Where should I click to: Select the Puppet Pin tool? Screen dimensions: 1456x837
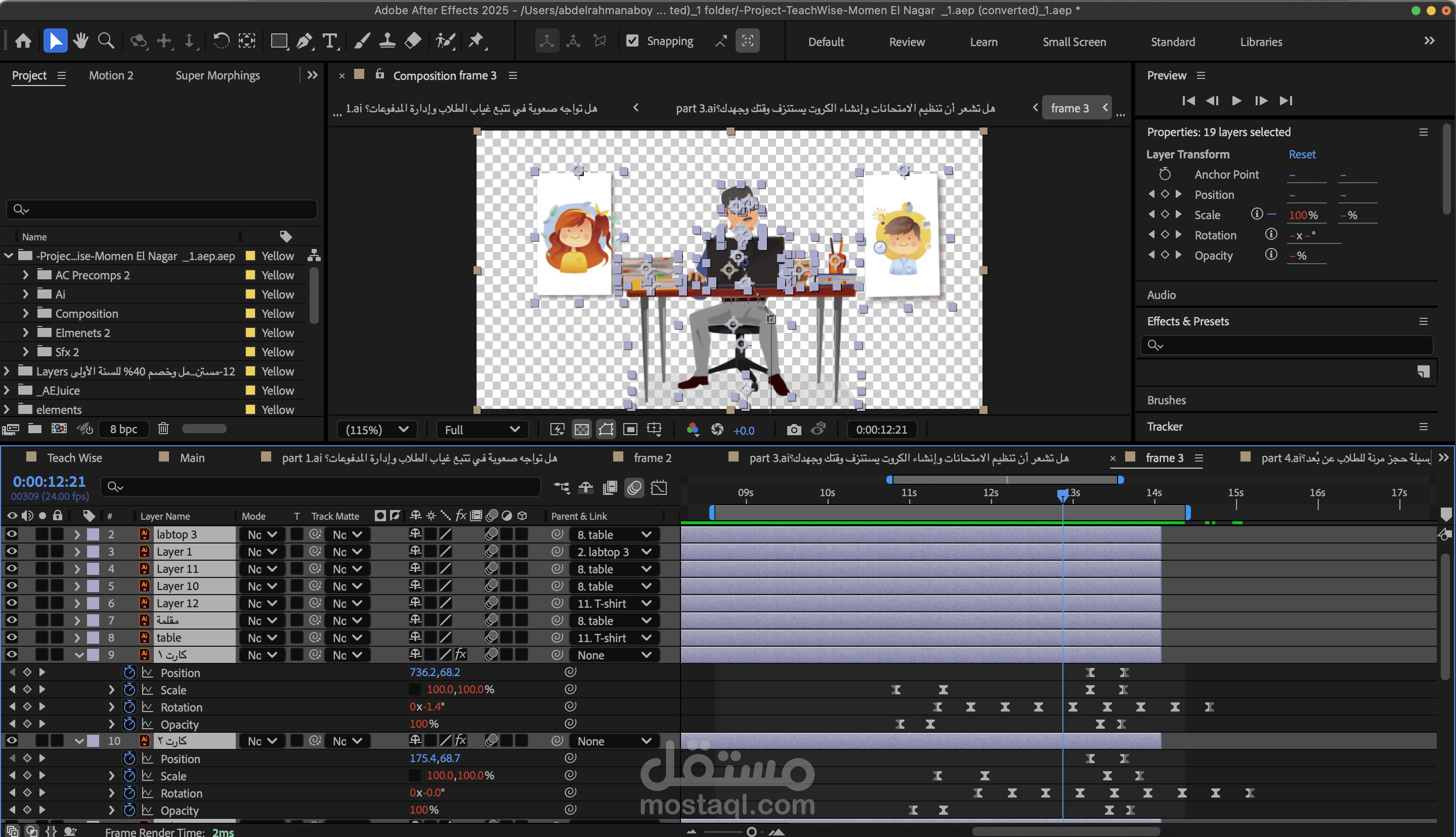(476, 41)
